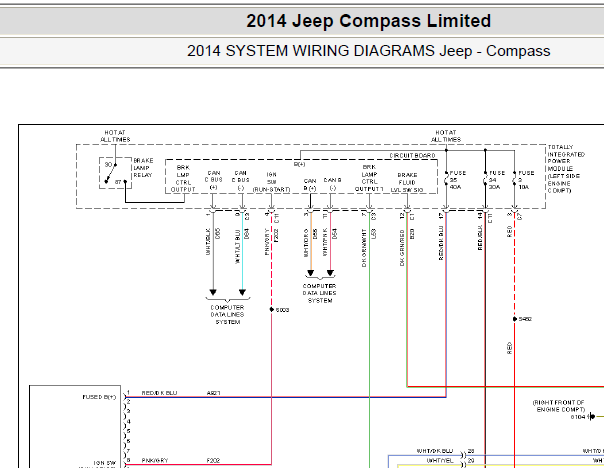The image size is (604, 468).
Task: Click ground label "G104"
Action: [578, 417]
